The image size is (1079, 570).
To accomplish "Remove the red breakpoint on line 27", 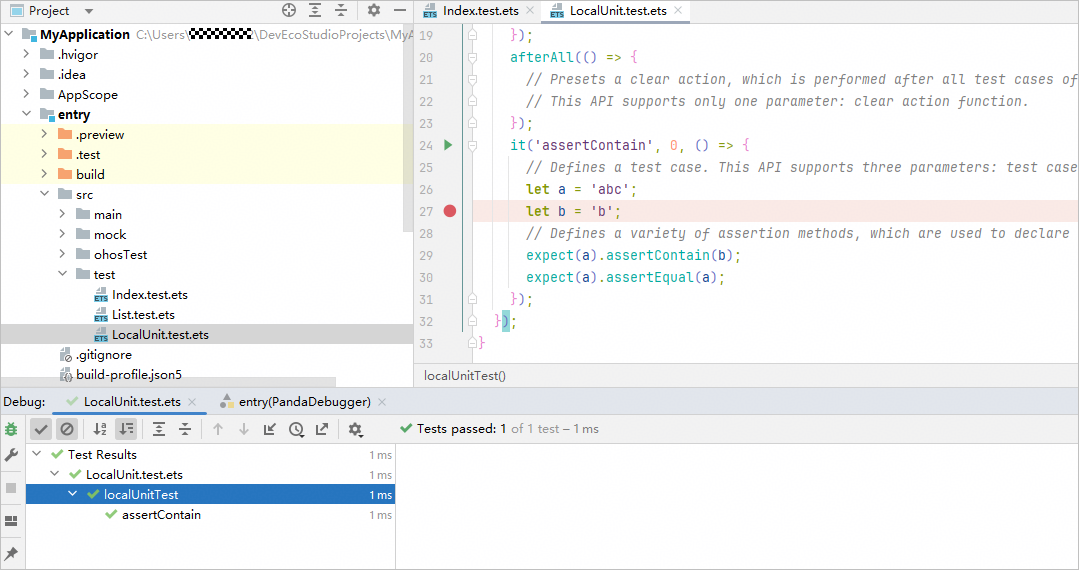I will pos(450,211).
